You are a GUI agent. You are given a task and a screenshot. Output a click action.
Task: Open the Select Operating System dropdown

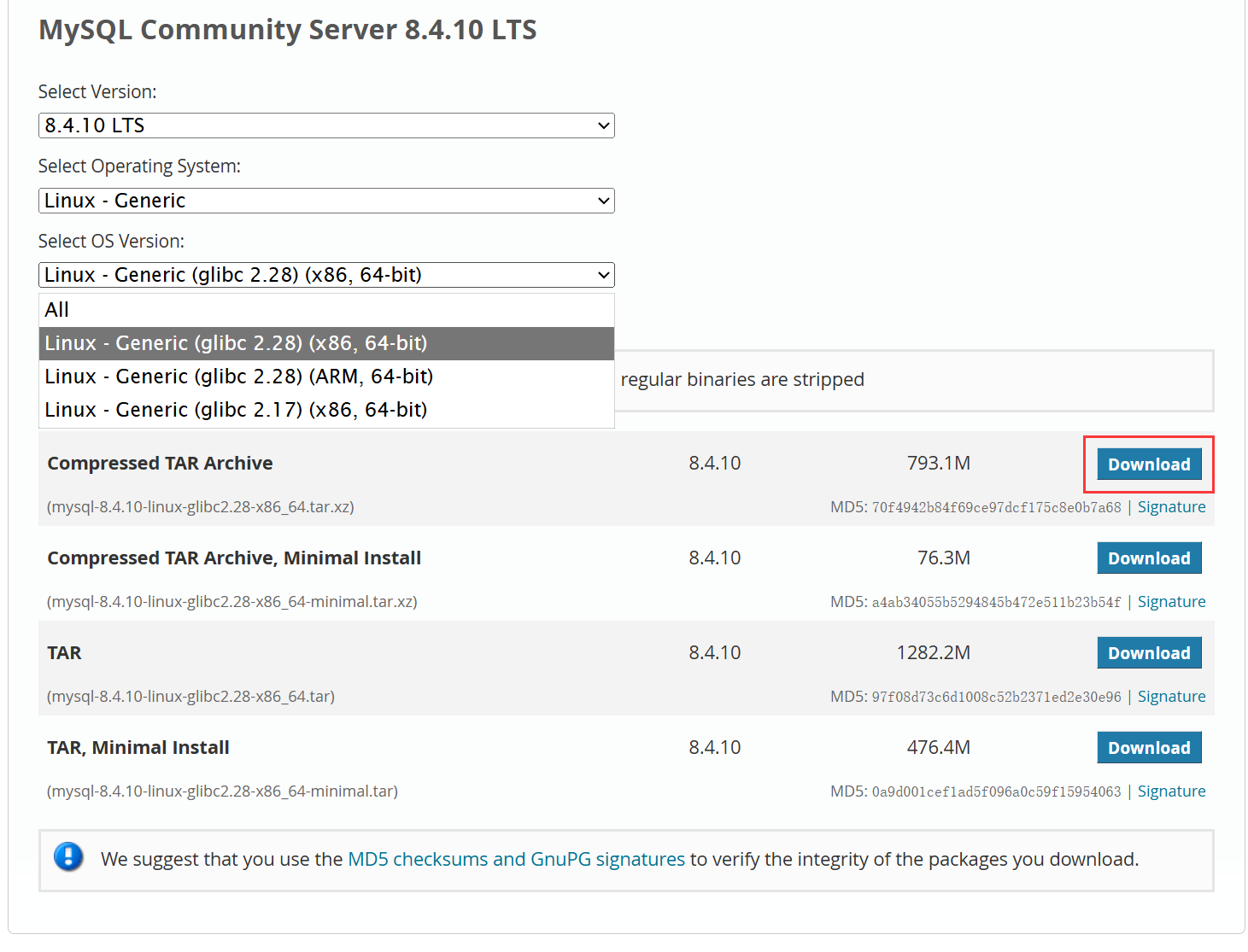326,201
